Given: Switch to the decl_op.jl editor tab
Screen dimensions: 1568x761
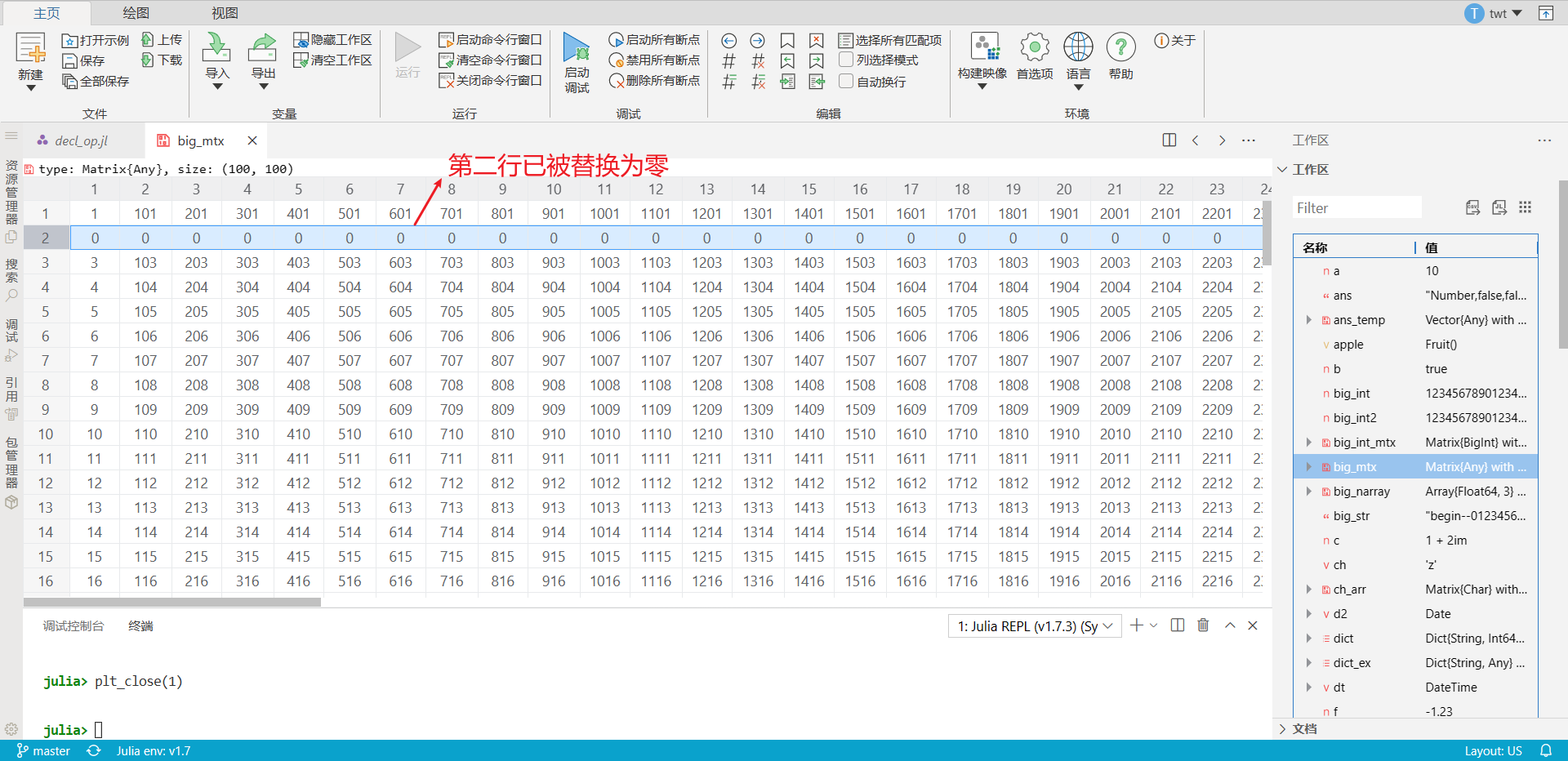Looking at the screenshot, I should pos(81,140).
